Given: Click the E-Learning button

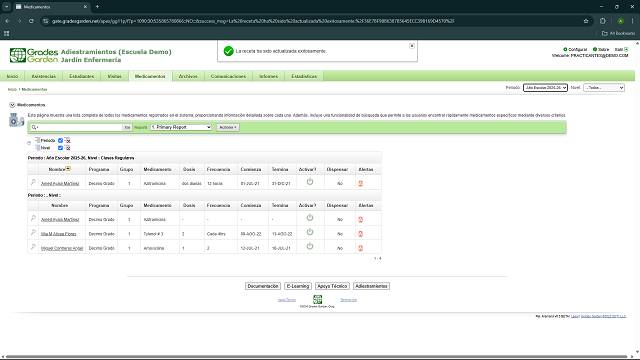Looking at the screenshot, I should (x=298, y=286).
